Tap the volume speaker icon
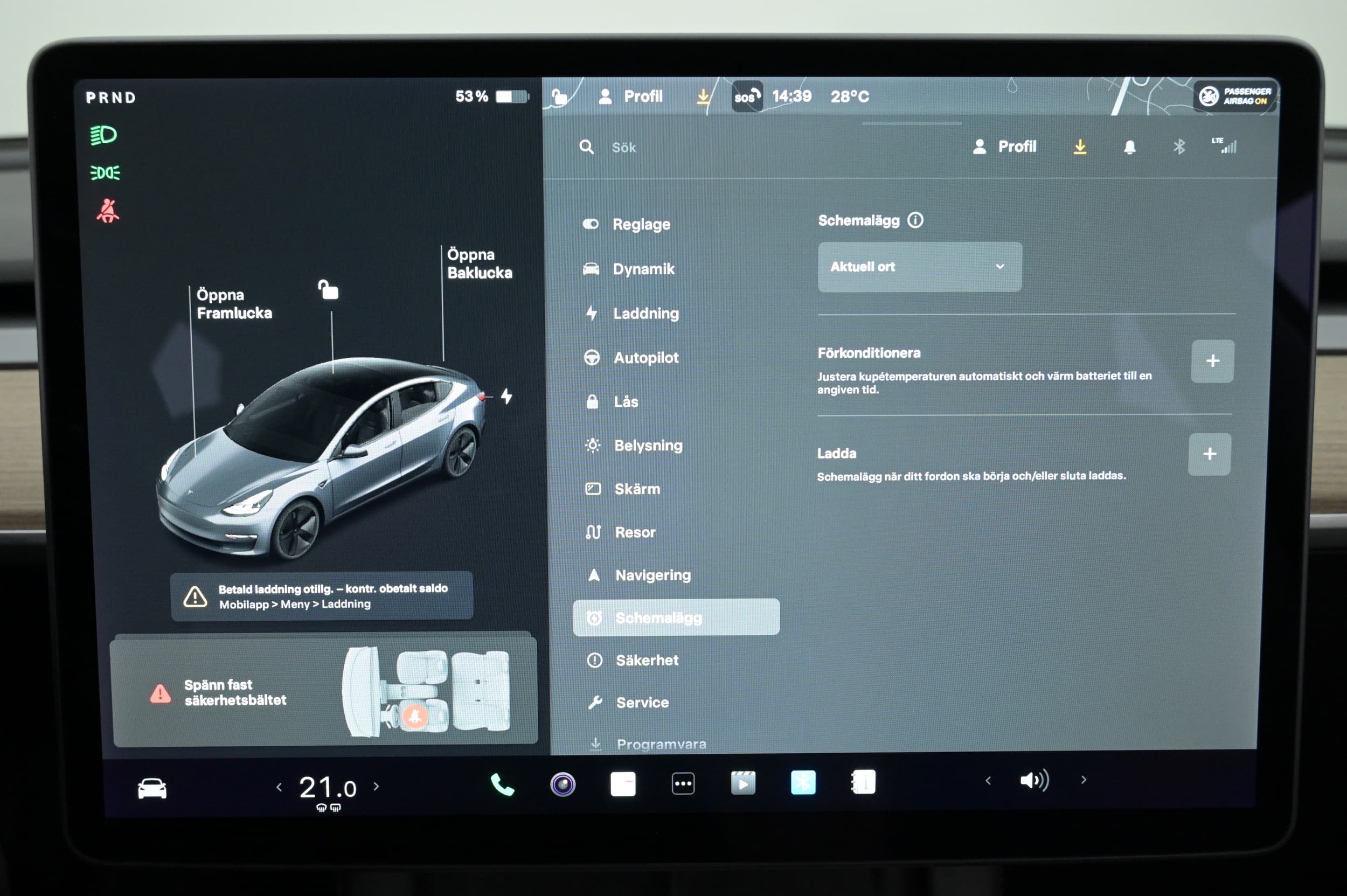Viewport: 1347px width, 896px height. pos(1035,780)
